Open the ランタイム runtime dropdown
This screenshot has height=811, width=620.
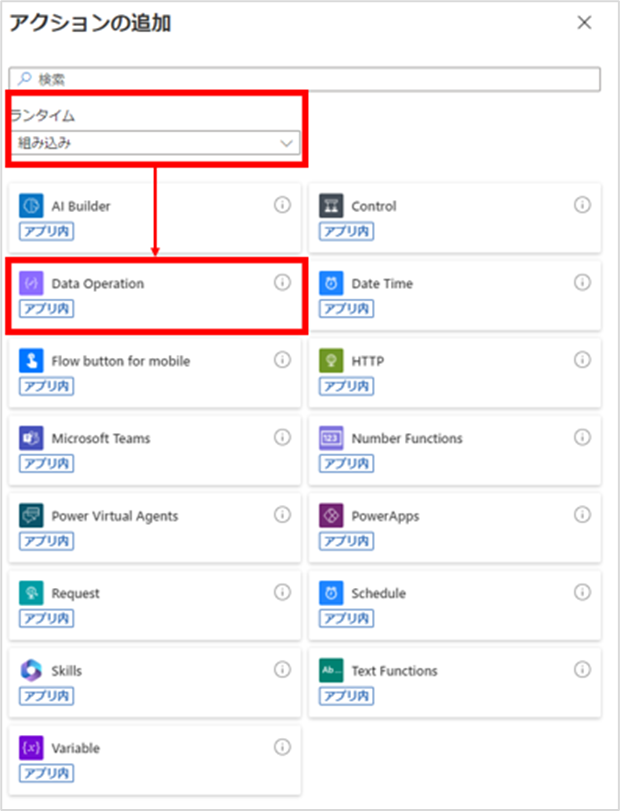click(x=155, y=143)
